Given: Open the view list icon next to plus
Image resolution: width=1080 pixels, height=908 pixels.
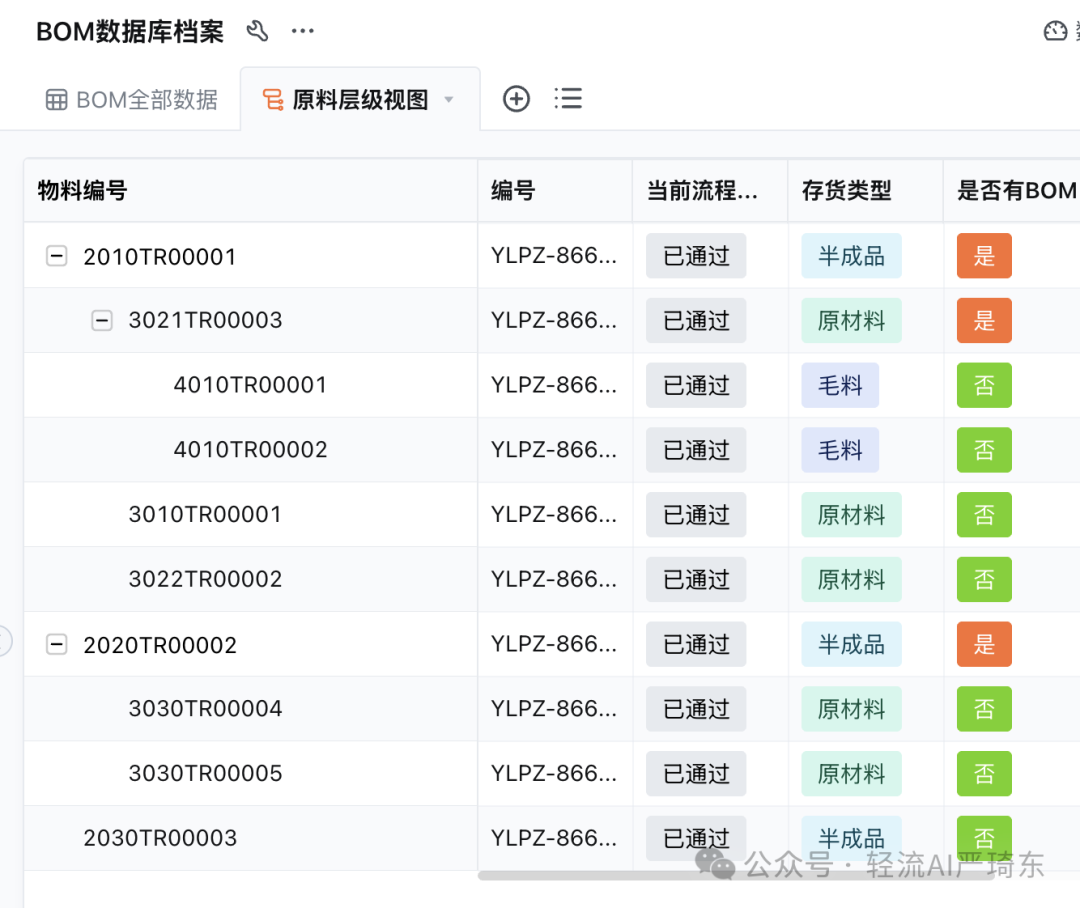Looking at the screenshot, I should pyautogui.click(x=568, y=98).
